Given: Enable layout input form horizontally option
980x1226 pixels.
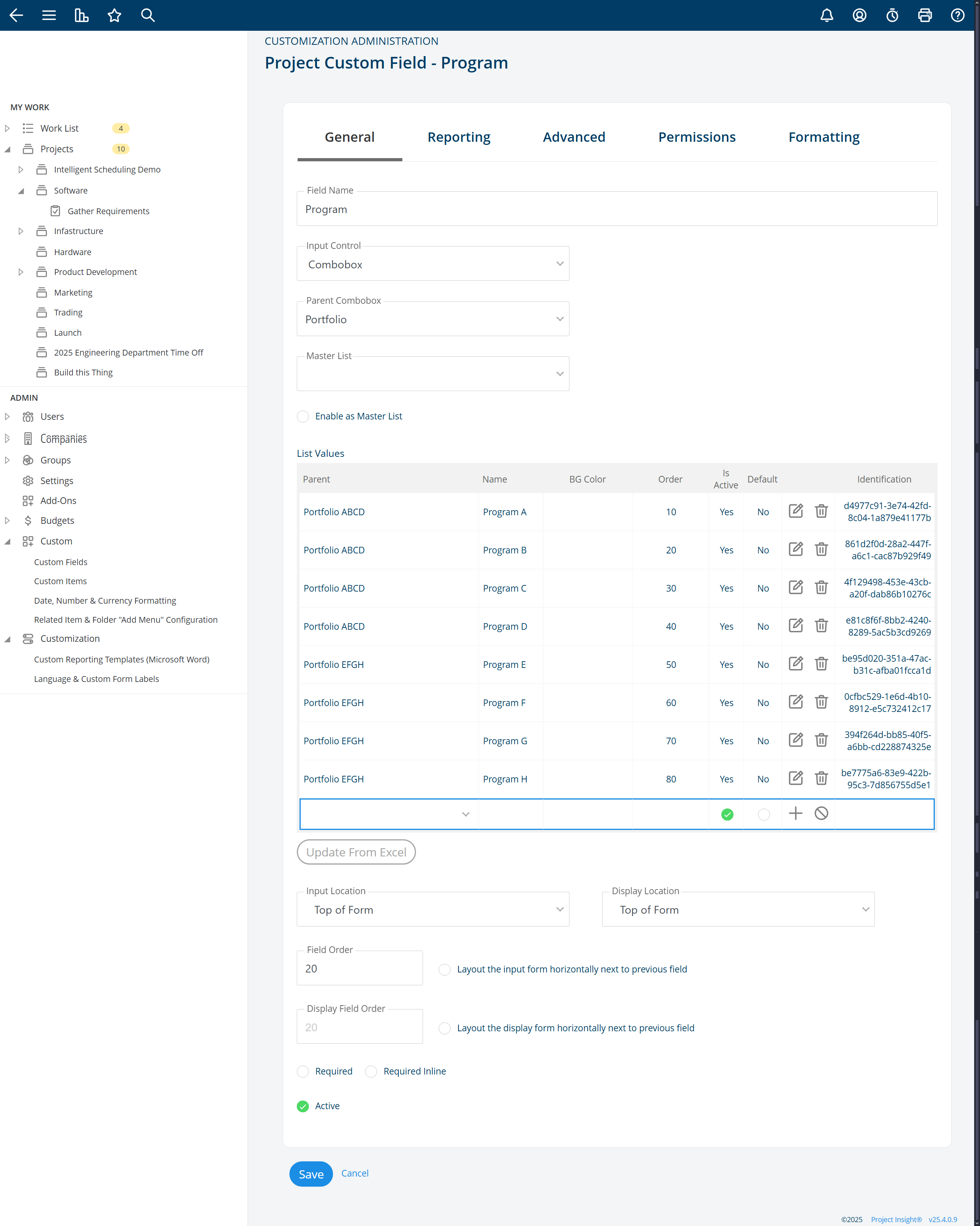Looking at the screenshot, I should click(x=445, y=969).
